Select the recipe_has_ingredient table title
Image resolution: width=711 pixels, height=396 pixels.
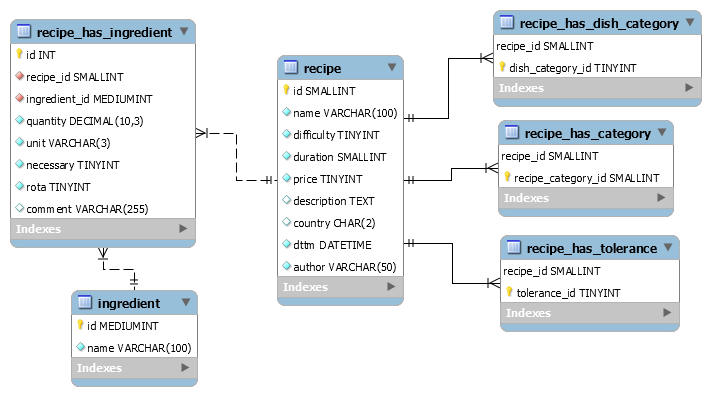coord(104,32)
